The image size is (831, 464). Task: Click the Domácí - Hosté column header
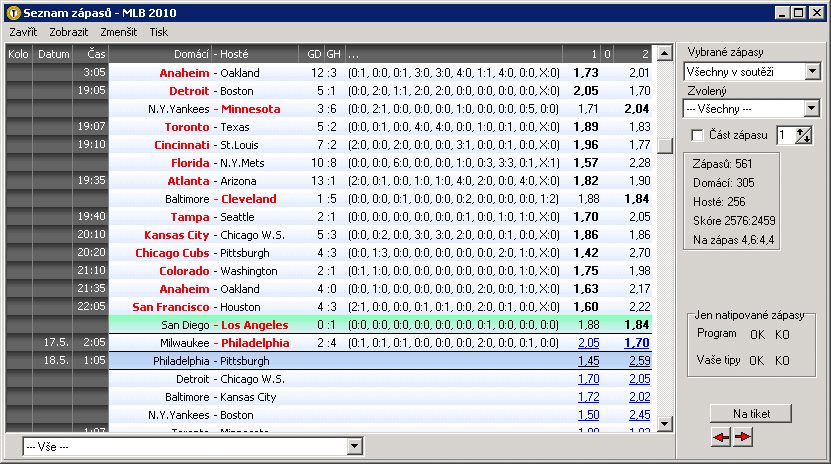[x=204, y=54]
